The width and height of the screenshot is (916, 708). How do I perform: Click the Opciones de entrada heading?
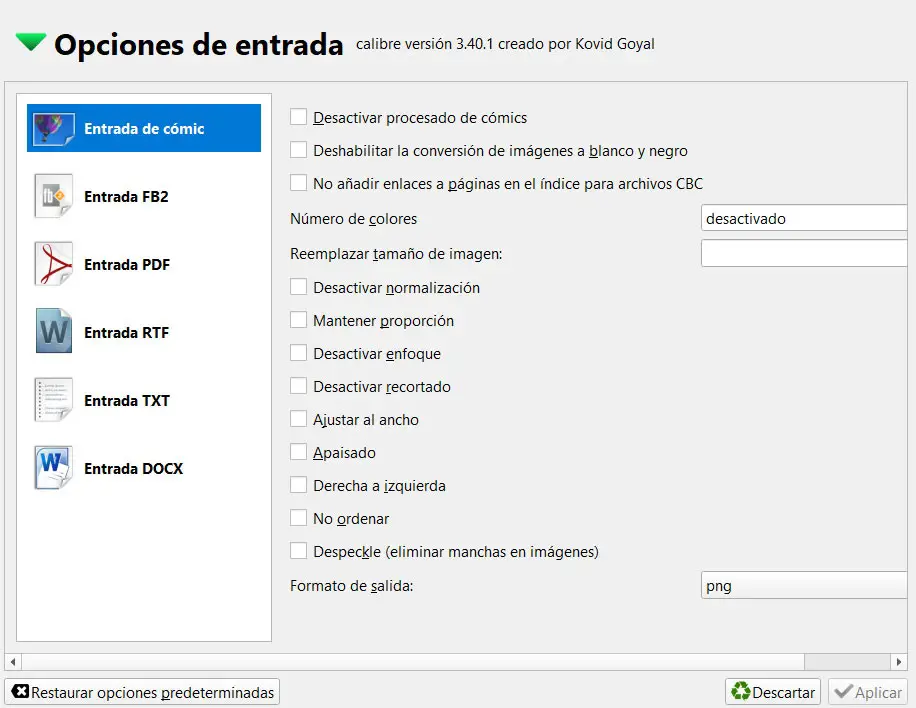coord(199,44)
